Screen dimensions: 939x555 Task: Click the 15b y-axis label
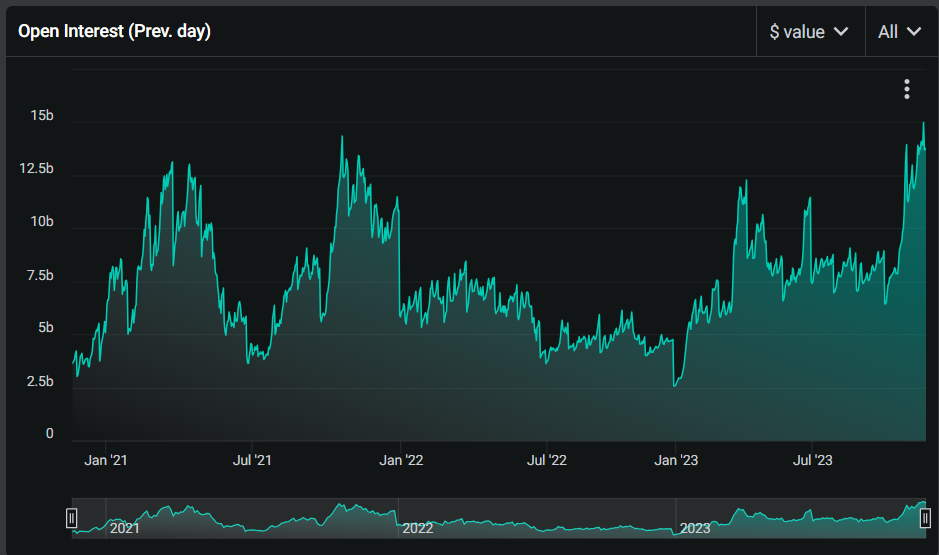(42, 117)
